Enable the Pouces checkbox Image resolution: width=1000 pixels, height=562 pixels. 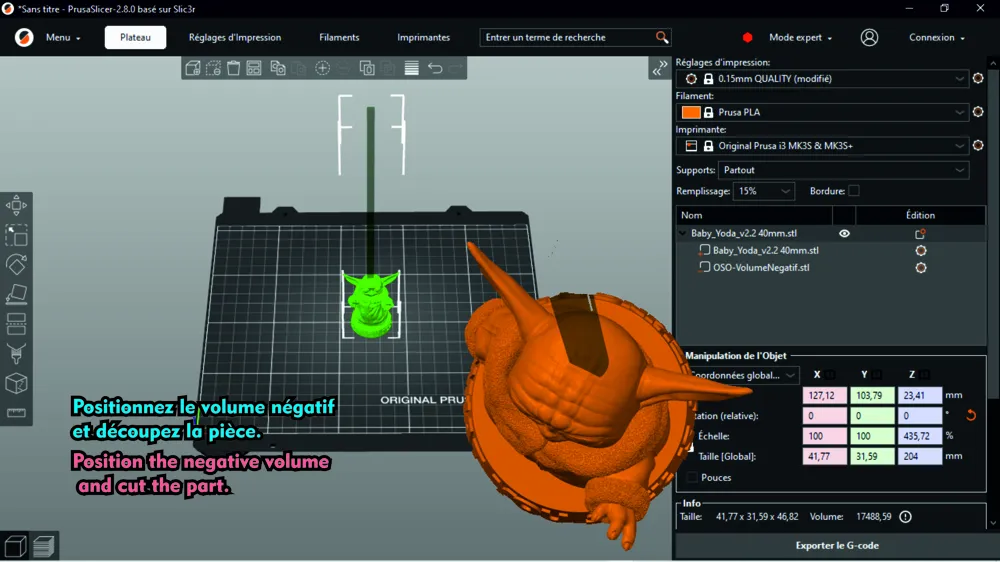[692, 477]
